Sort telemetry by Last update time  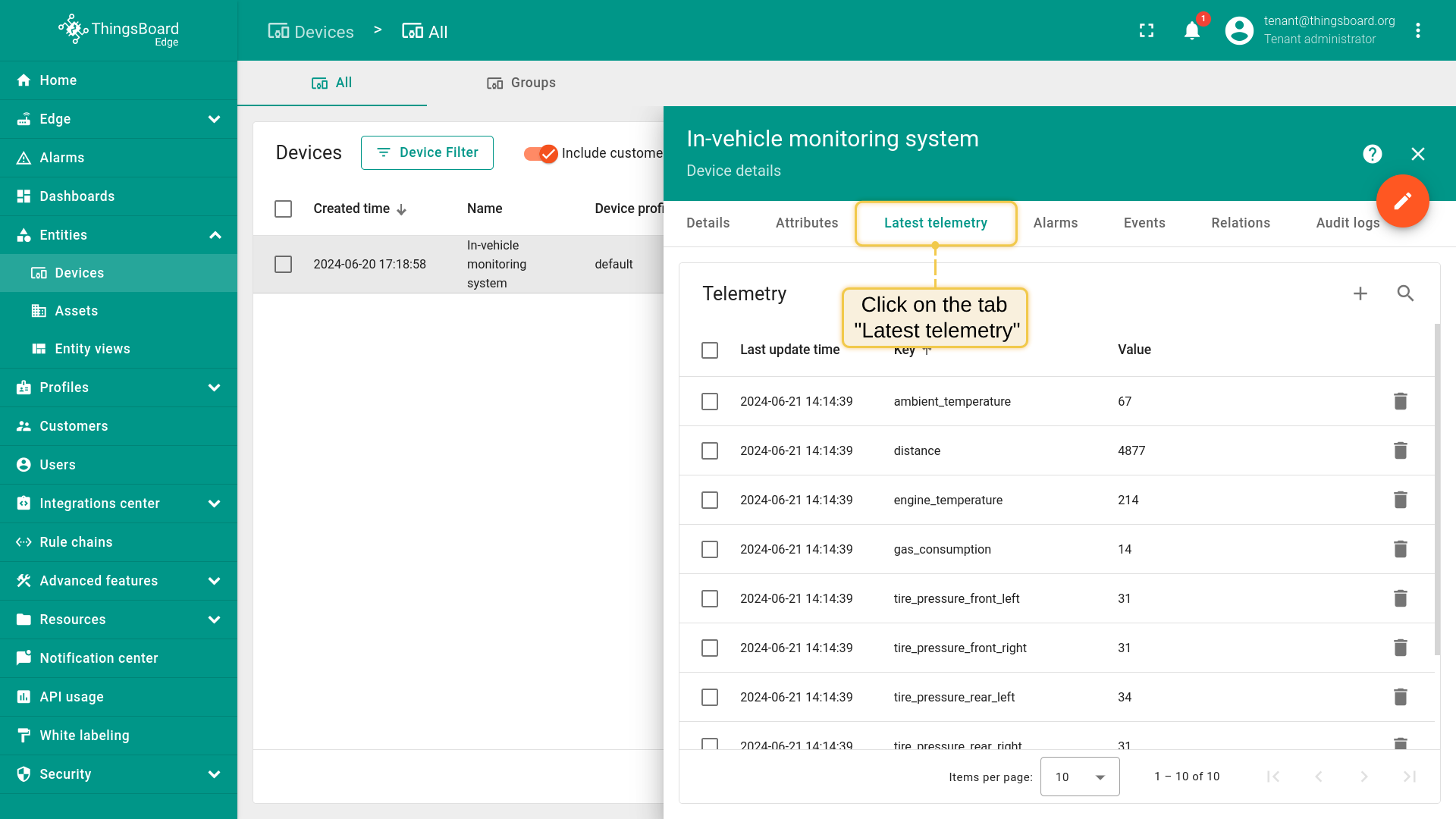pyautogui.click(x=789, y=350)
